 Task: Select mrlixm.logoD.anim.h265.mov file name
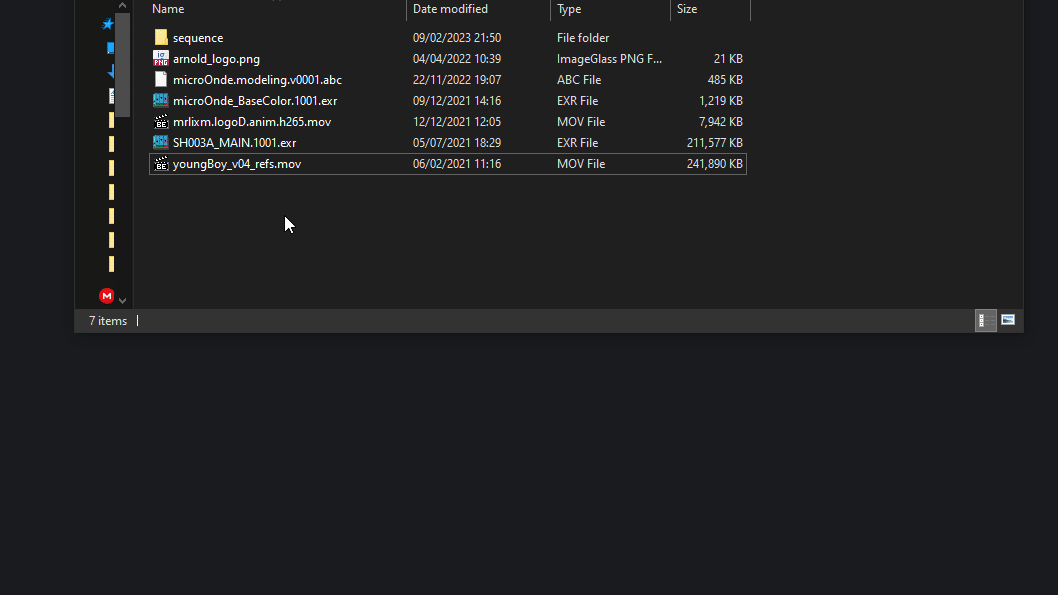[252, 121]
